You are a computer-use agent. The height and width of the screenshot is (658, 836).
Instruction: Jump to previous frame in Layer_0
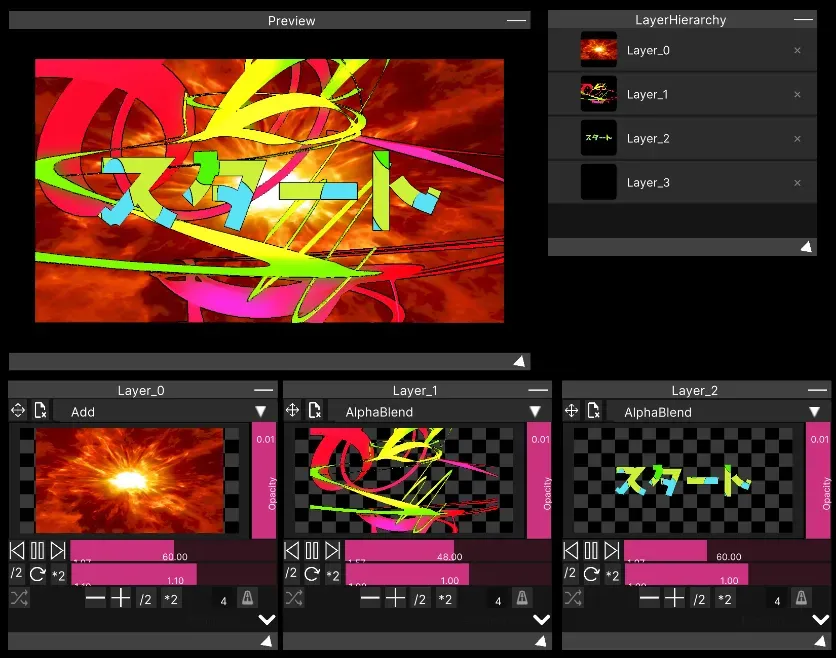[x=17, y=550]
